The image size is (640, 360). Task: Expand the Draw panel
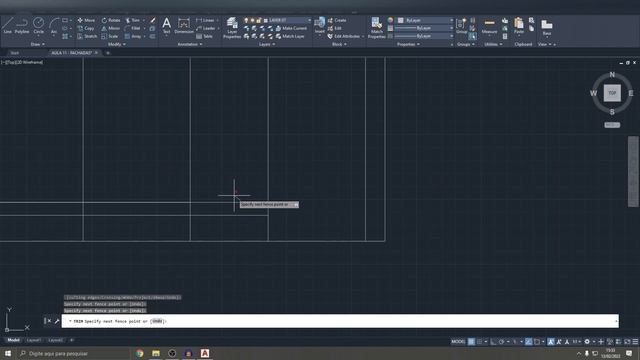[38, 44]
